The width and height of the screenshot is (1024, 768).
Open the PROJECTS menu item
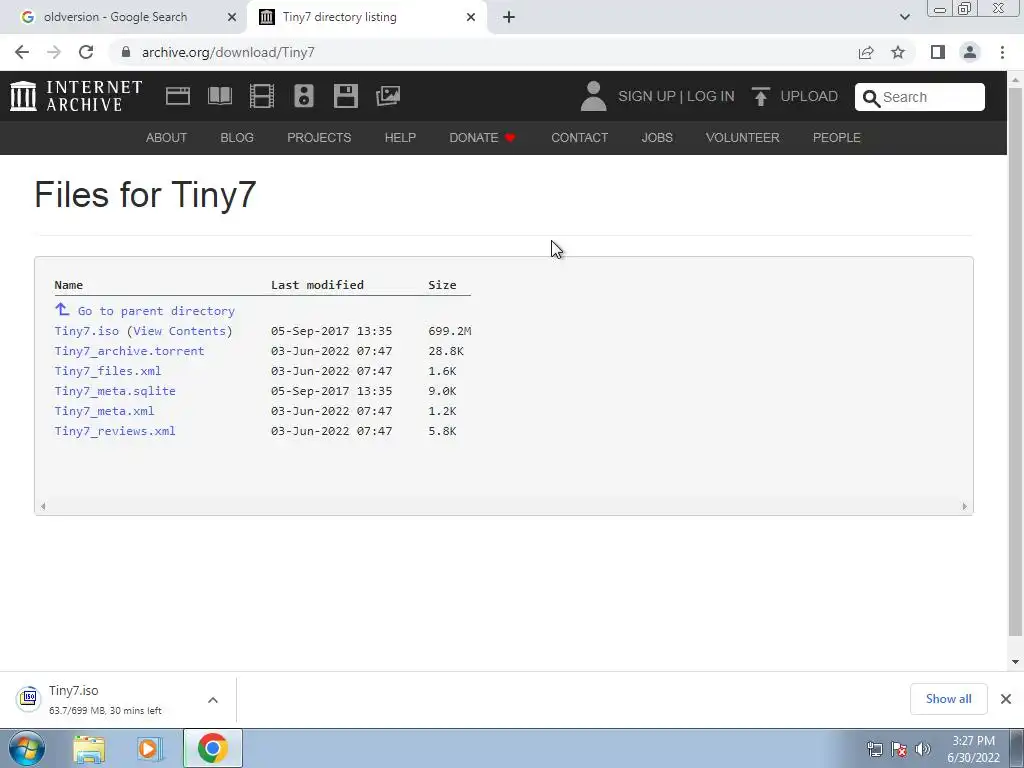(x=319, y=138)
